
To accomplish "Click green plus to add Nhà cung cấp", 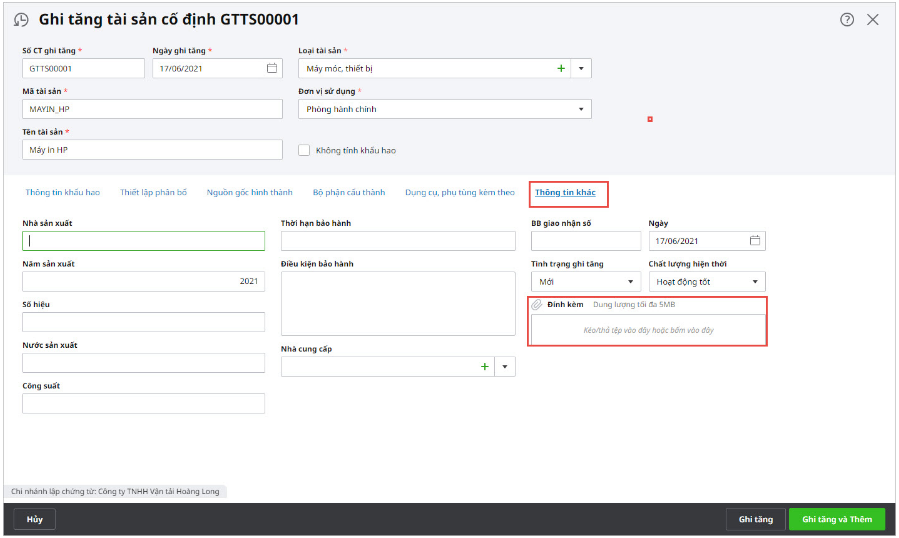I will click(x=485, y=367).
